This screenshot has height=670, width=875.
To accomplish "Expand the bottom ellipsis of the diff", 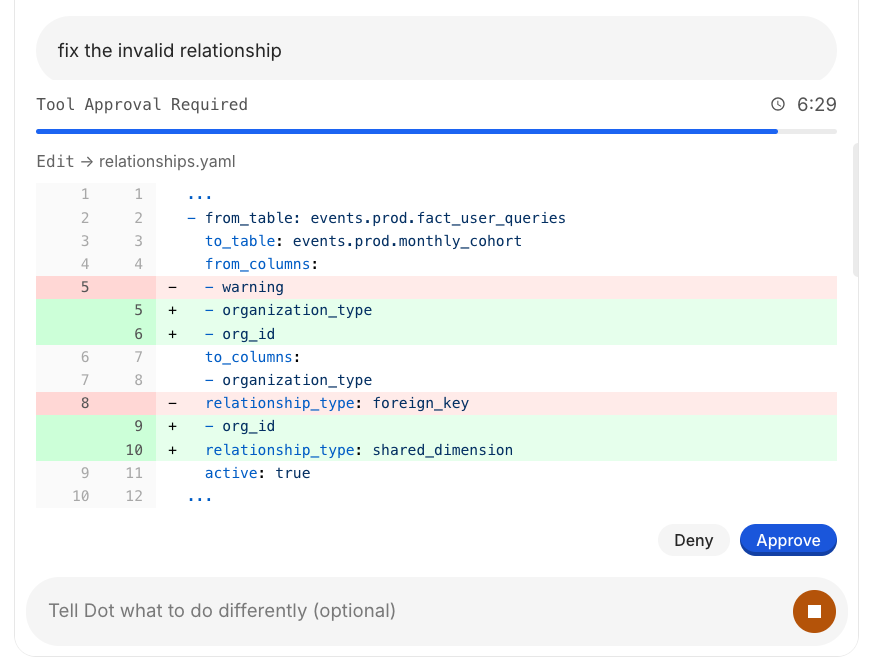I will (199, 496).
